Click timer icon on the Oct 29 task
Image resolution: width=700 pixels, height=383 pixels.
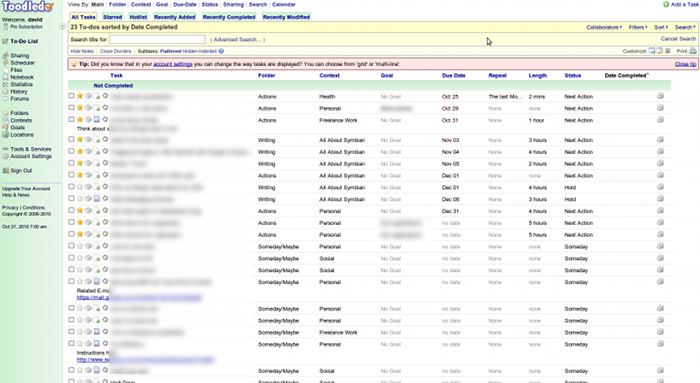tap(105, 108)
